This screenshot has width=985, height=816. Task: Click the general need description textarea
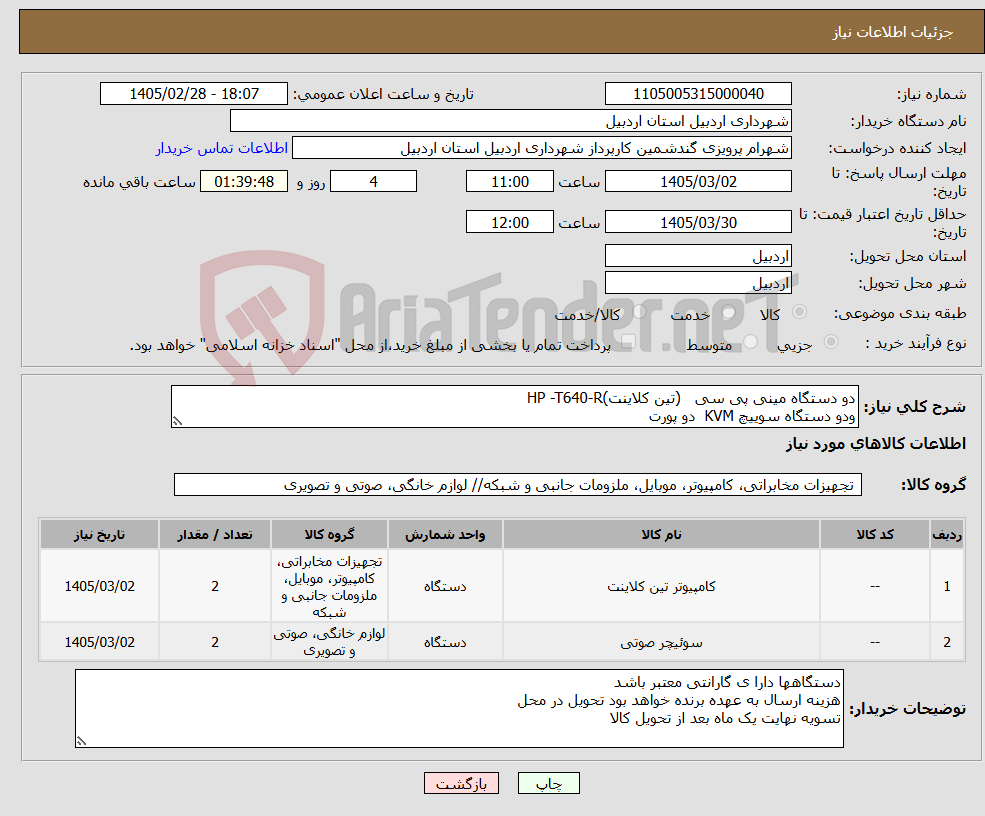[x=514, y=406]
